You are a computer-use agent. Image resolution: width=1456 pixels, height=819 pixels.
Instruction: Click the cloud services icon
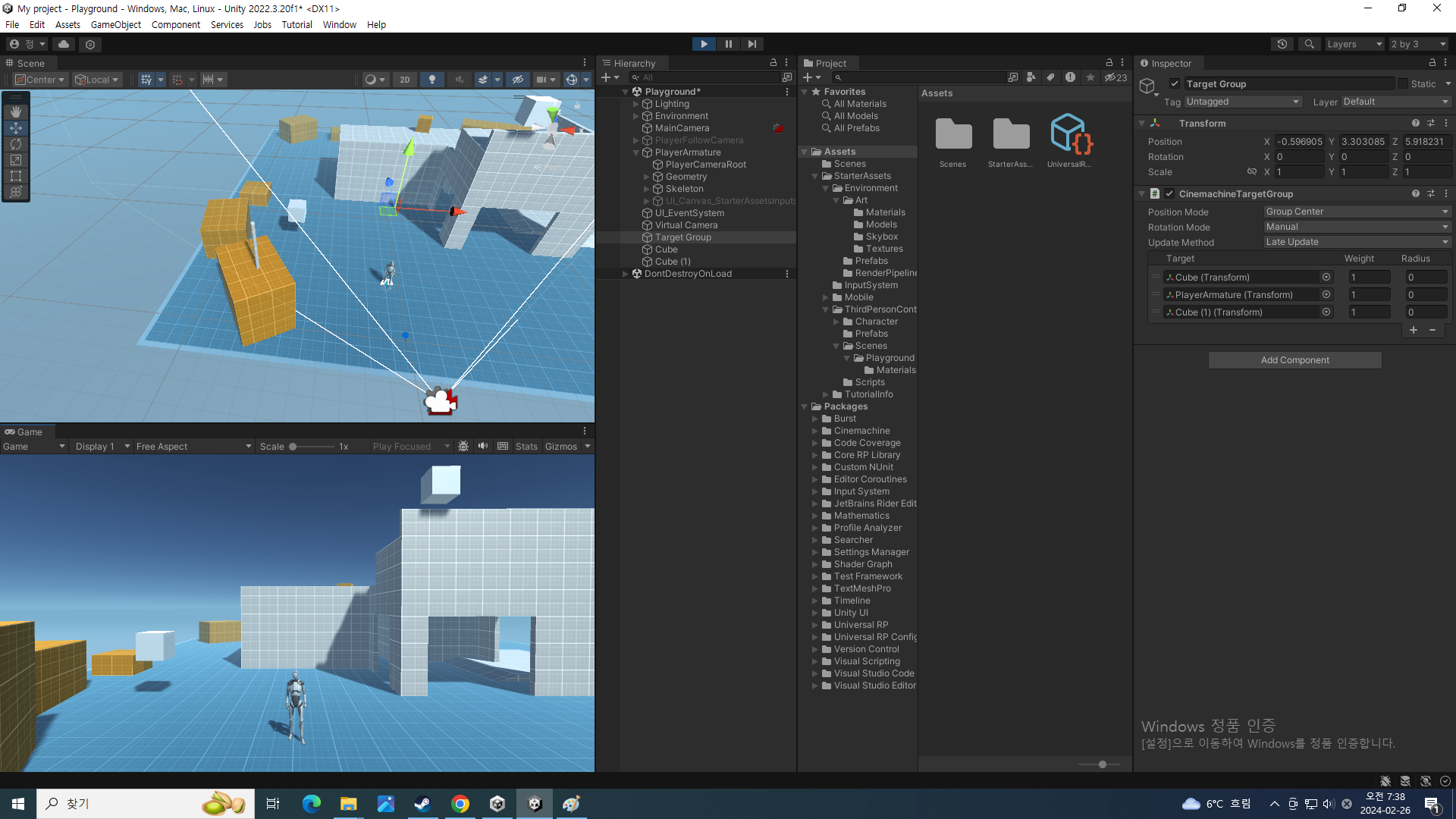[x=64, y=44]
